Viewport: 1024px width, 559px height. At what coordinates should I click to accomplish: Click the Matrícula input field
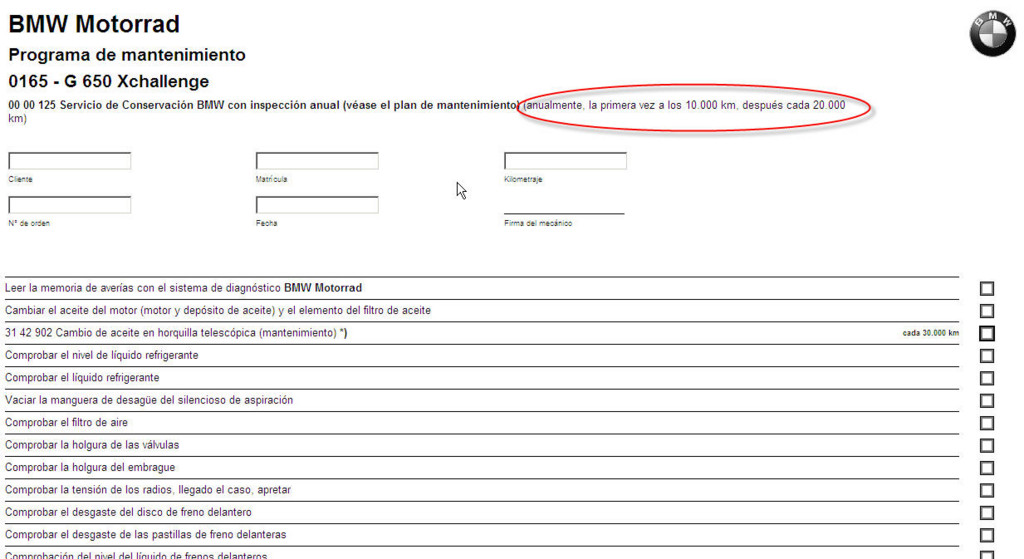317,161
